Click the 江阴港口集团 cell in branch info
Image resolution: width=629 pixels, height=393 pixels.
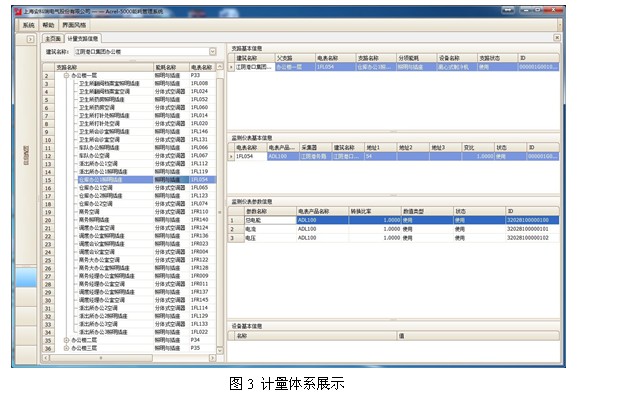pyautogui.click(x=255, y=67)
